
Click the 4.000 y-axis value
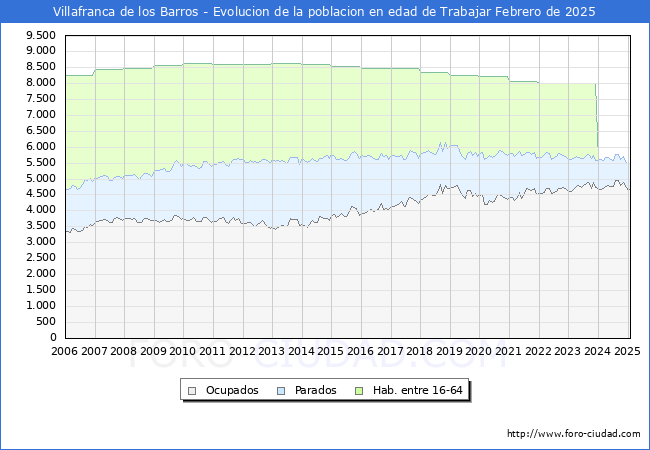click(x=41, y=210)
